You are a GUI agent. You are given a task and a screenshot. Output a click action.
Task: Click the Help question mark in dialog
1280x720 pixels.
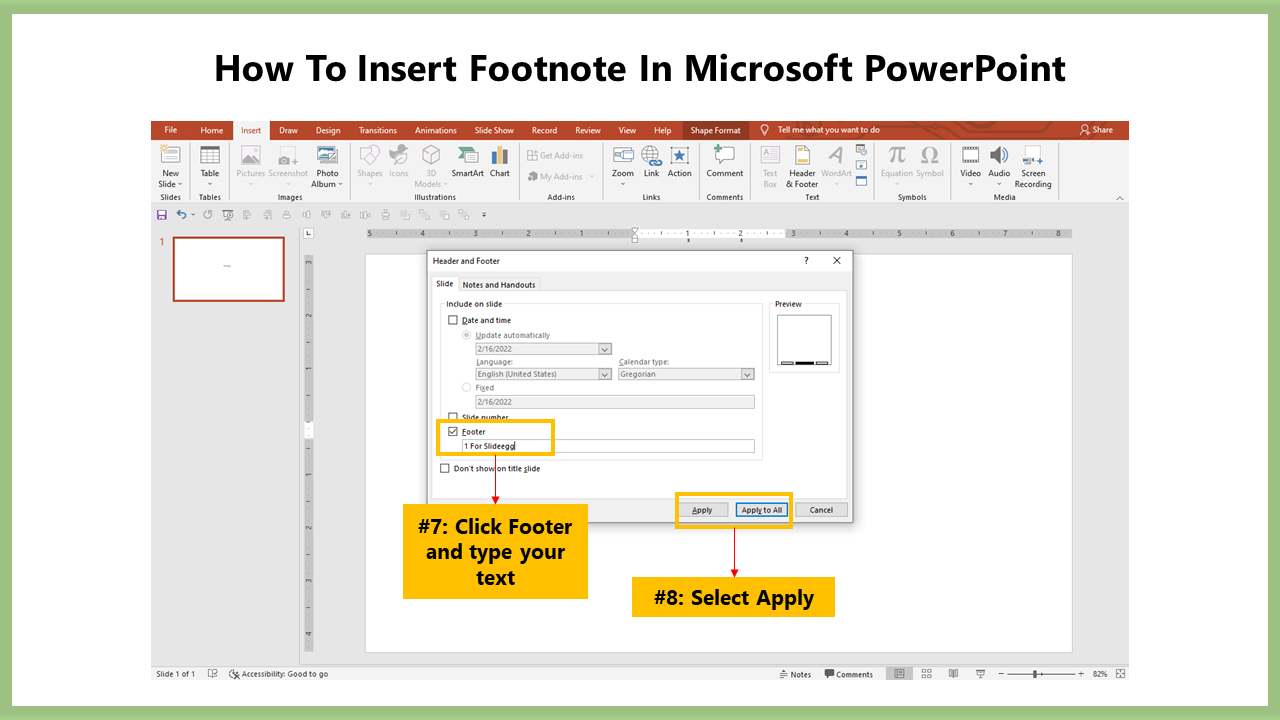[x=806, y=261]
